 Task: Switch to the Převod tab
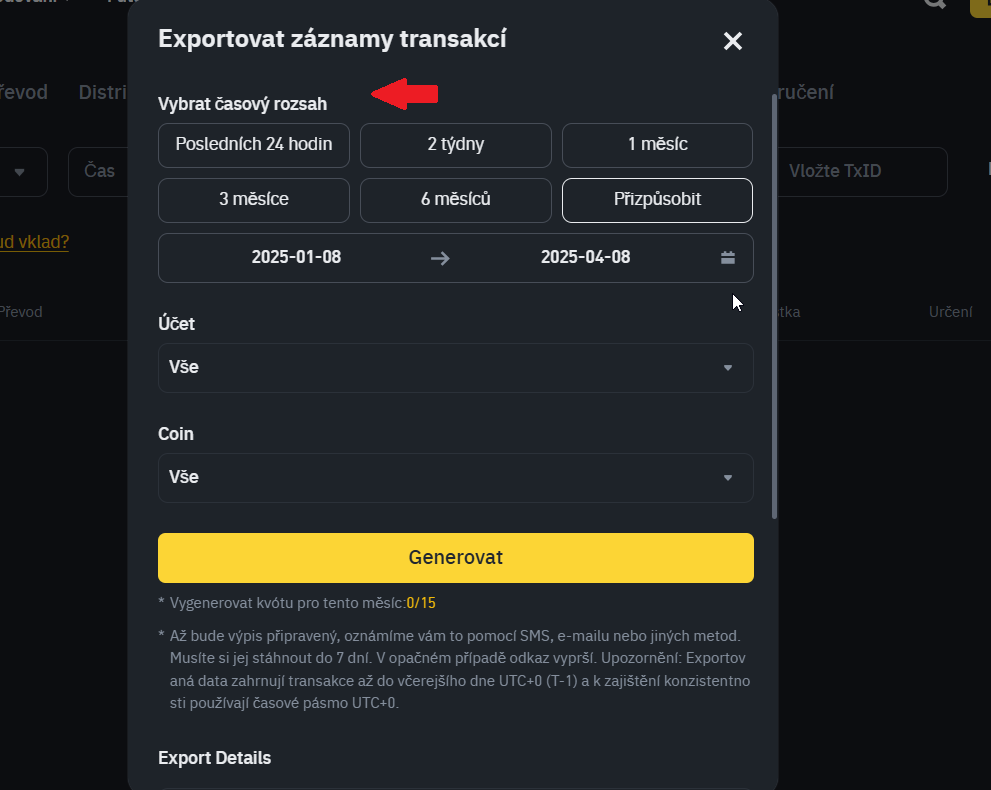tap(24, 93)
